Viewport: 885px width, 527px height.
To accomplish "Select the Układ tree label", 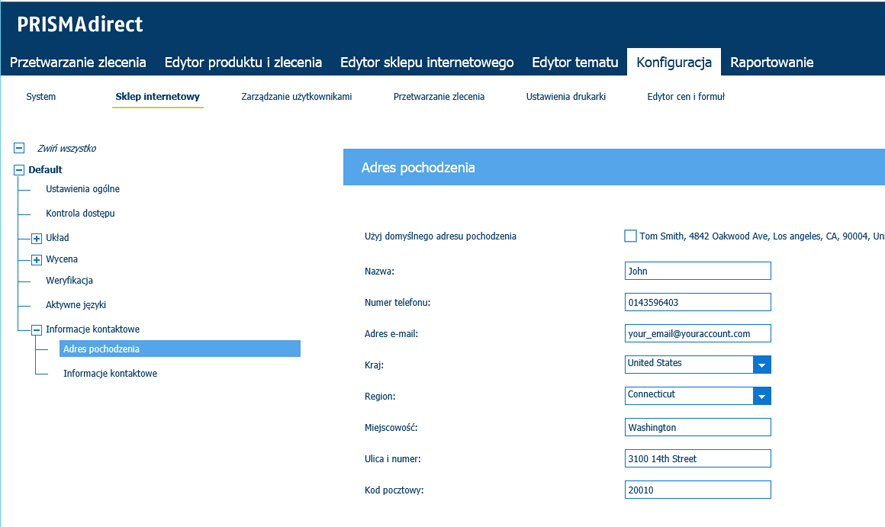I will coord(57,238).
